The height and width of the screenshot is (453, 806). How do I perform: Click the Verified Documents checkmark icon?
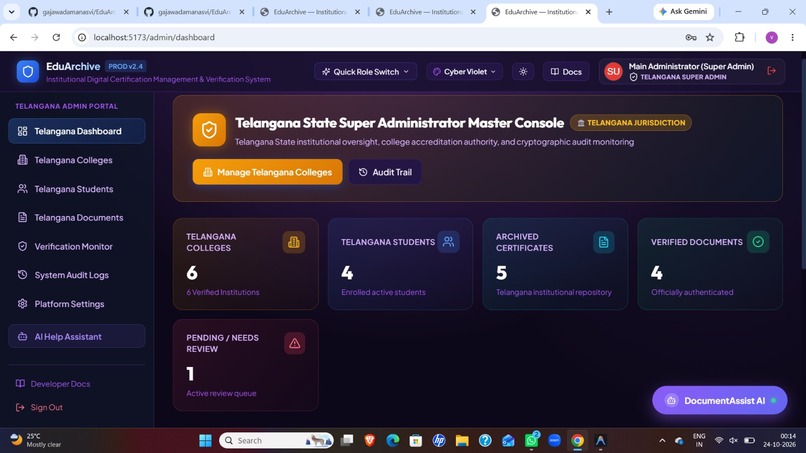point(758,242)
